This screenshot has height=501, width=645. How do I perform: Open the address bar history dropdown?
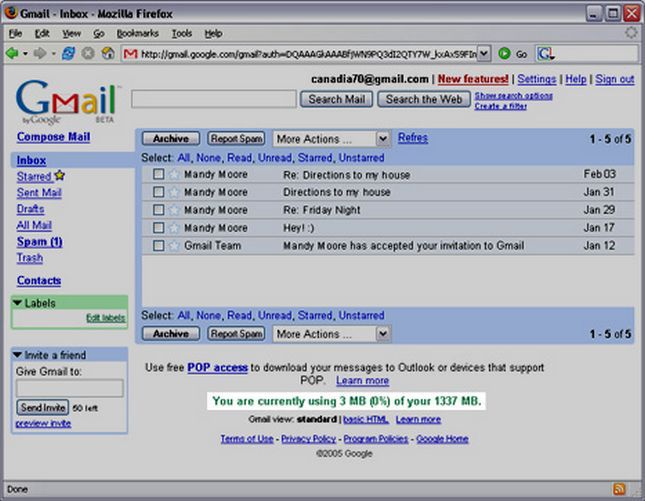484,53
